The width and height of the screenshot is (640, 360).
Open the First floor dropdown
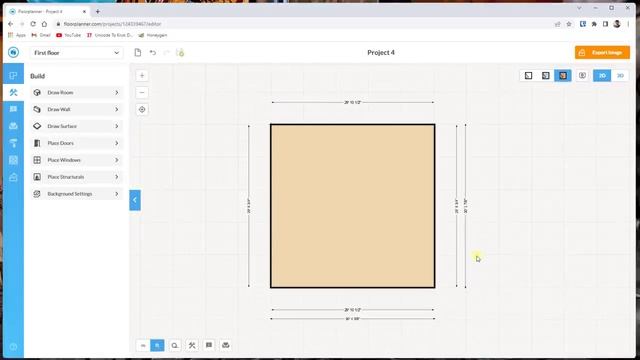[x=76, y=53]
